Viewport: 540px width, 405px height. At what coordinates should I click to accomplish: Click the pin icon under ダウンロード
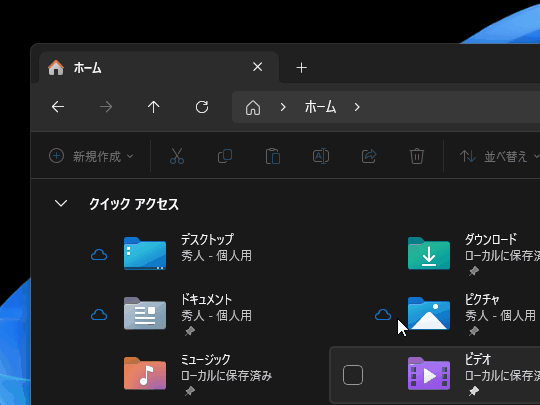[x=474, y=271]
